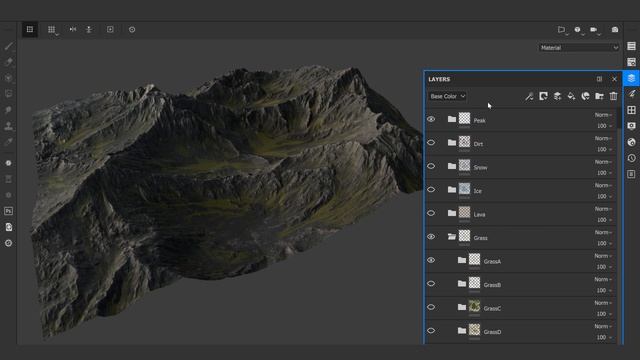Hide the Snow layer folder
The image size is (640, 360).
431,166
